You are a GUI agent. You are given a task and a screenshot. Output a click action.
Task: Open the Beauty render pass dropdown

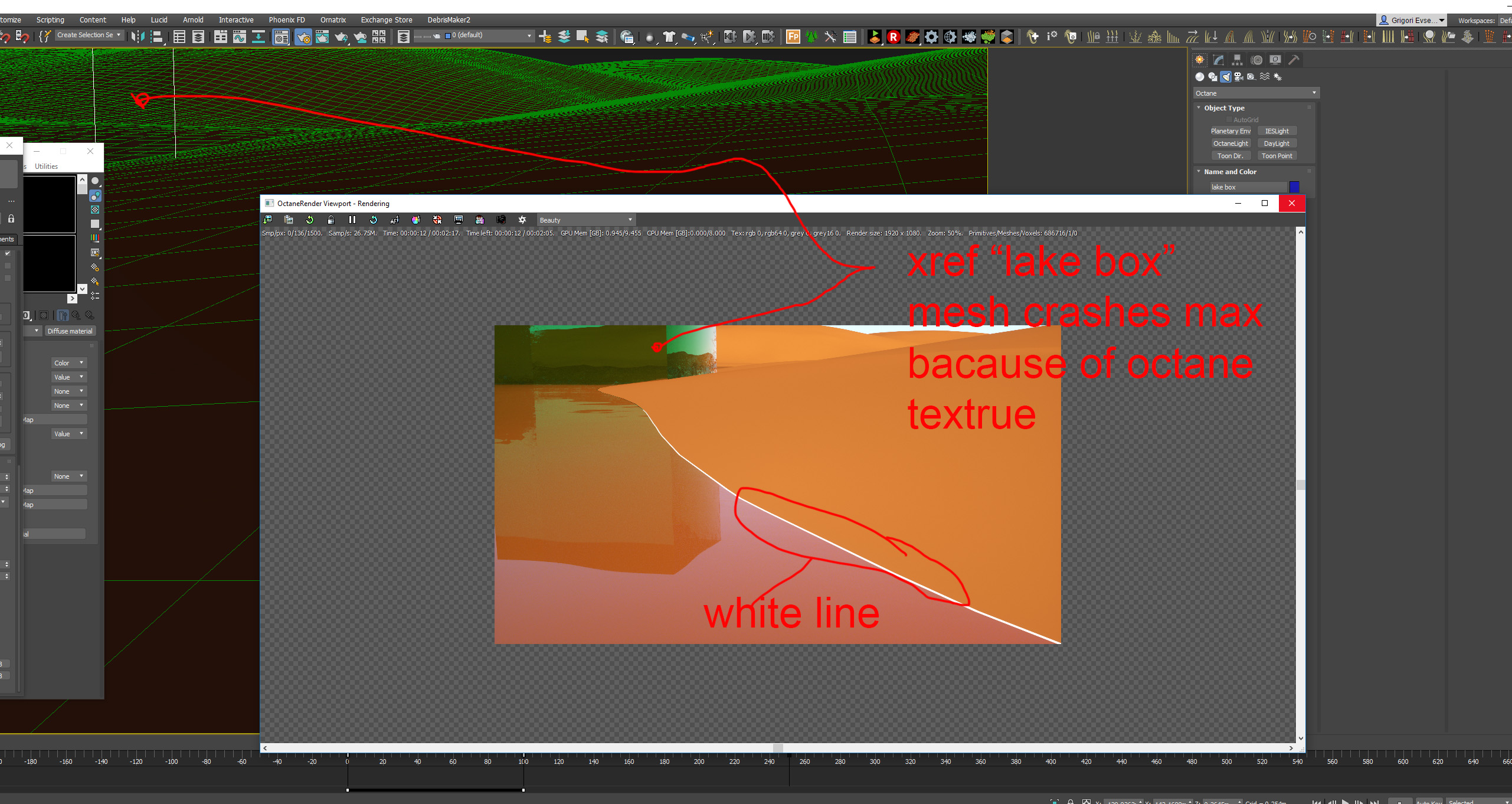585,220
